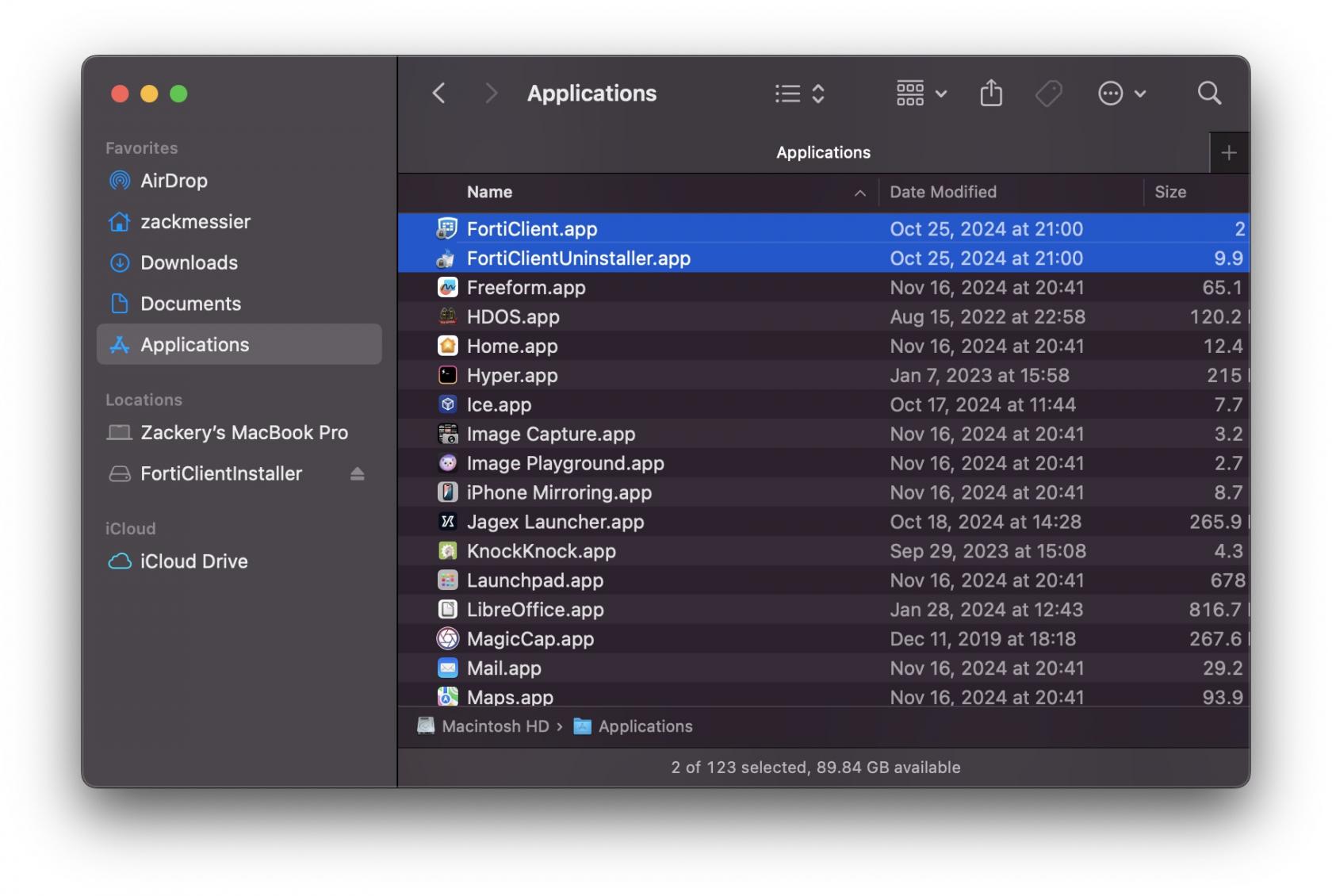Select the Jagex Launcher.app file name

point(555,522)
